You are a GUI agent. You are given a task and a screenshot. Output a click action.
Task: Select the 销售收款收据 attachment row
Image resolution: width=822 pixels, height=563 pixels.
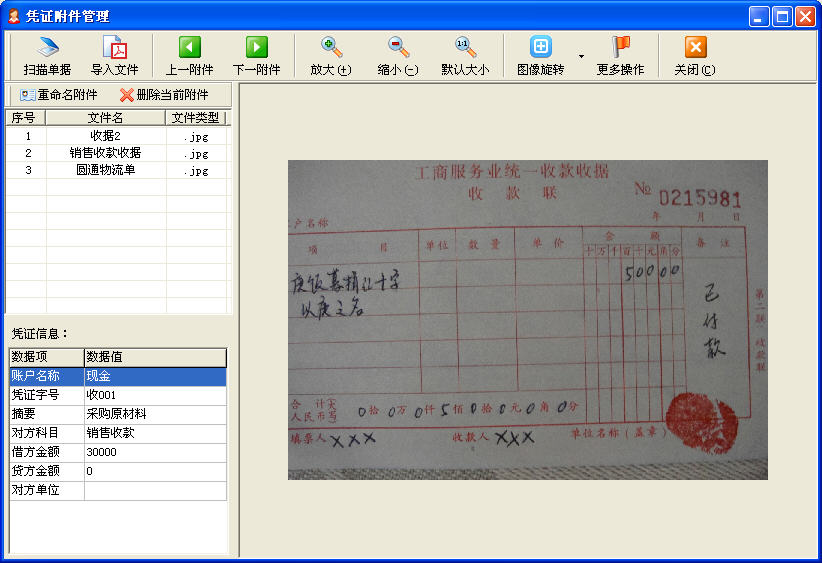(x=105, y=153)
